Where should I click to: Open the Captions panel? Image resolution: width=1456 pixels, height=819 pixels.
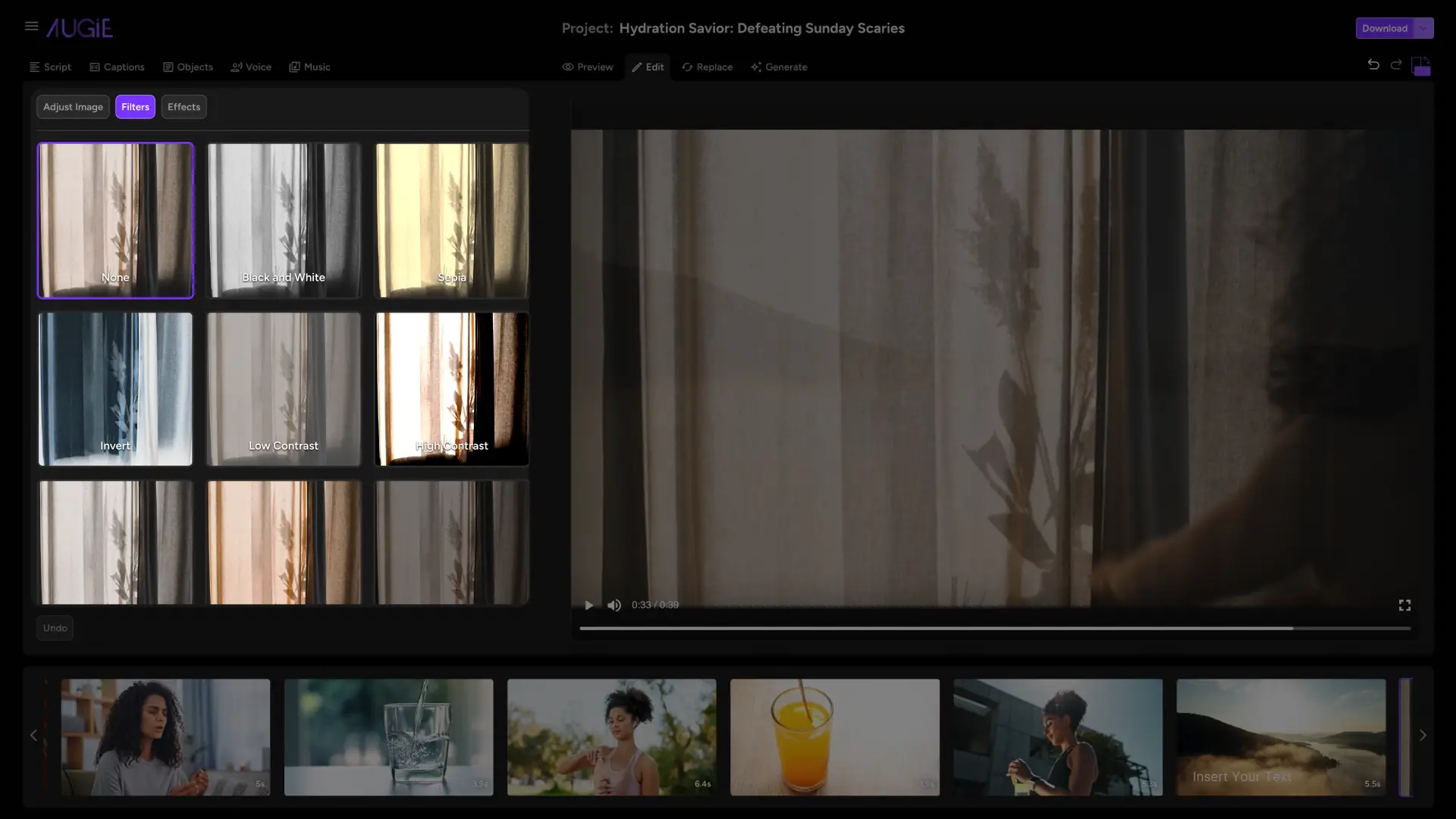[117, 67]
